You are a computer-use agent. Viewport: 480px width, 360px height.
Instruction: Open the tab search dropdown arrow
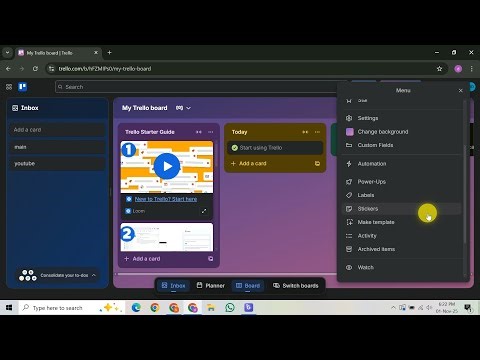click(7, 53)
